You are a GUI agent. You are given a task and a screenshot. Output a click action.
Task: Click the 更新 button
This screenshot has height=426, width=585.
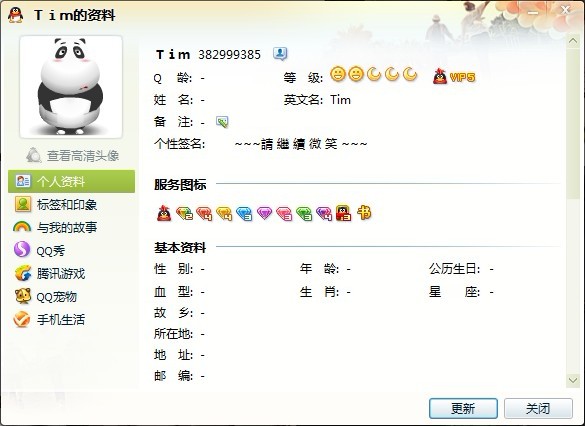(463, 408)
